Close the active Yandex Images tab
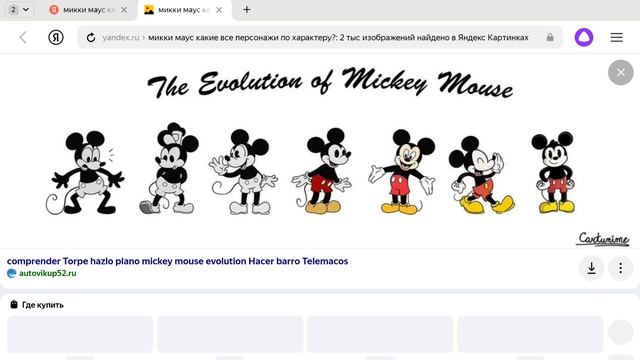This screenshot has width=640, height=360. tap(219, 10)
